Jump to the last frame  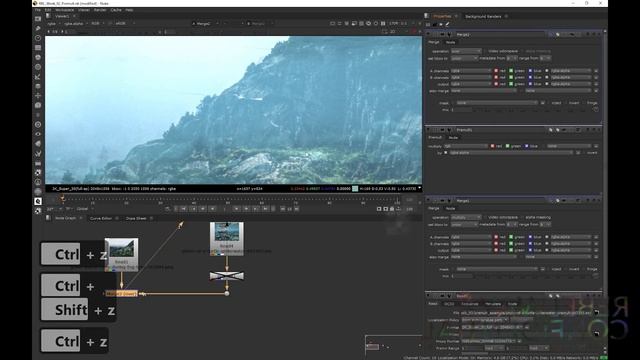(x=265, y=209)
